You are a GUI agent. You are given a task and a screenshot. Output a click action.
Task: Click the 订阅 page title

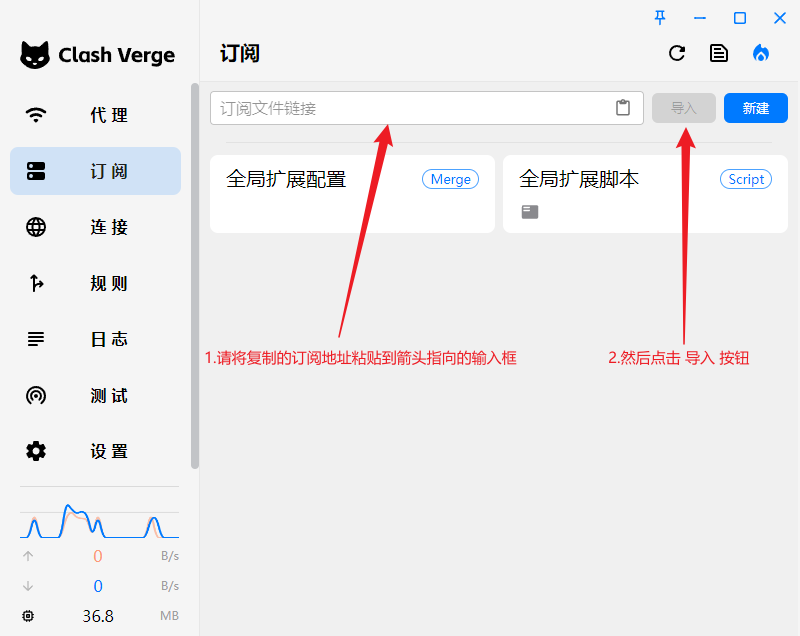coord(240,54)
